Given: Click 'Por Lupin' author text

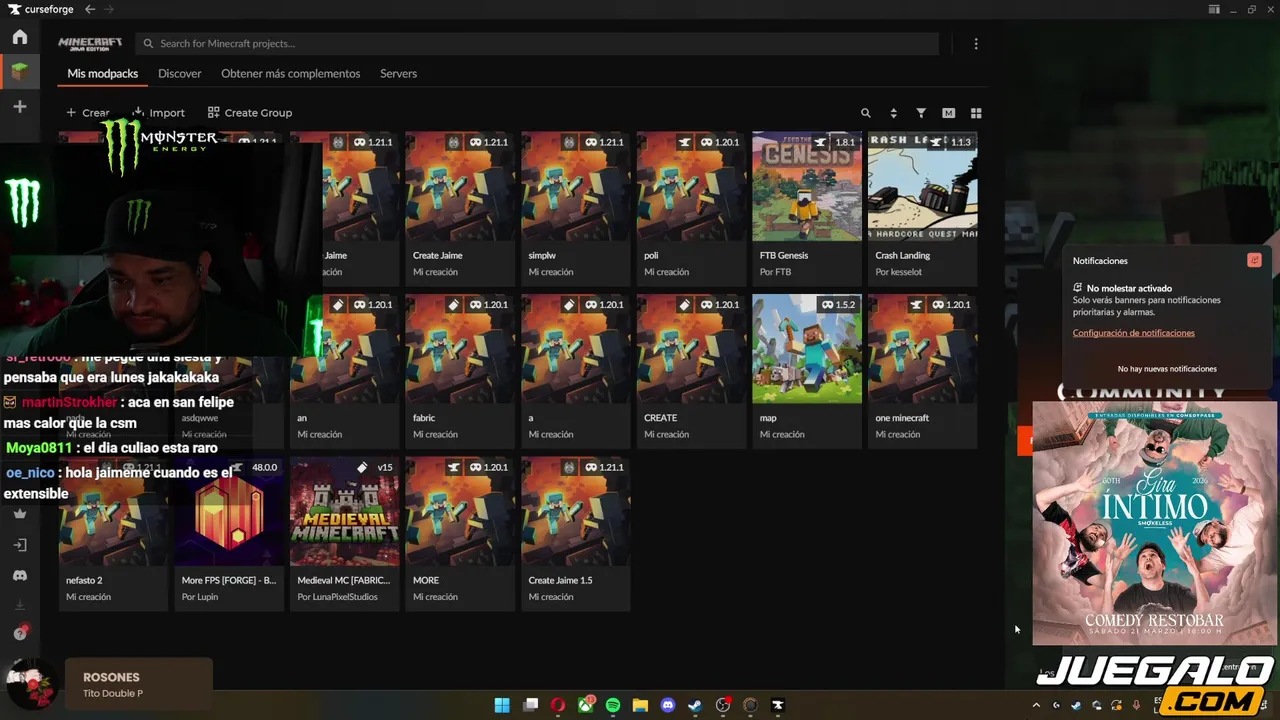Looking at the screenshot, I should (x=201, y=597).
